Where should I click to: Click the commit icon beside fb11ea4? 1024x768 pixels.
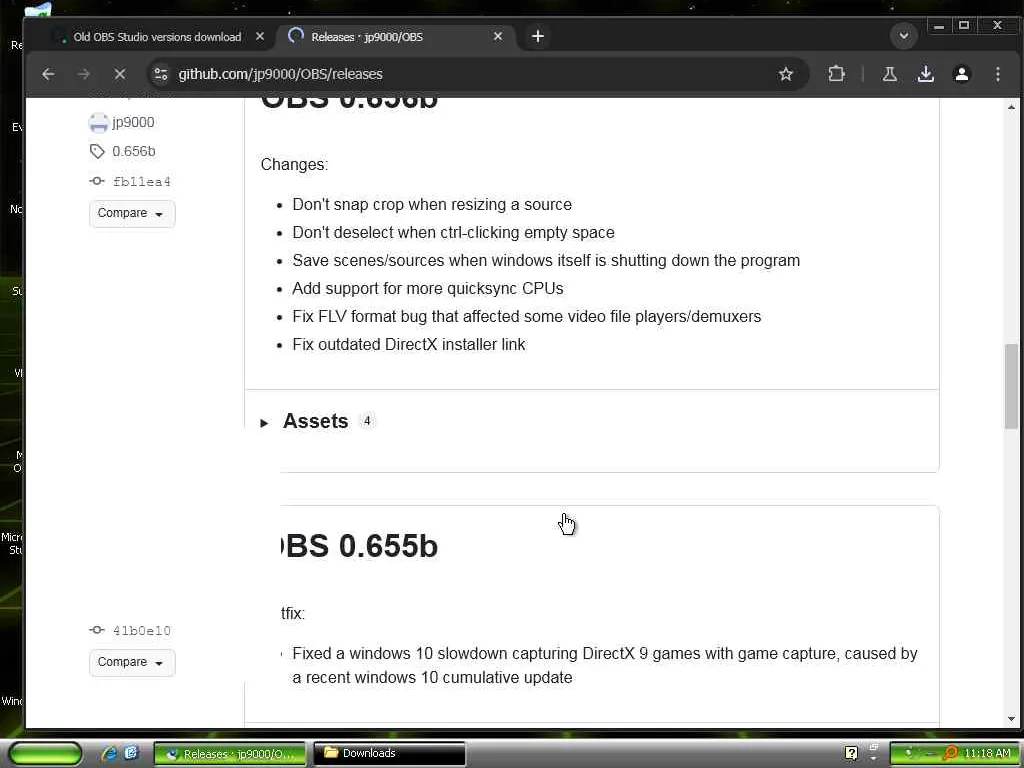[x=97, y=181]
